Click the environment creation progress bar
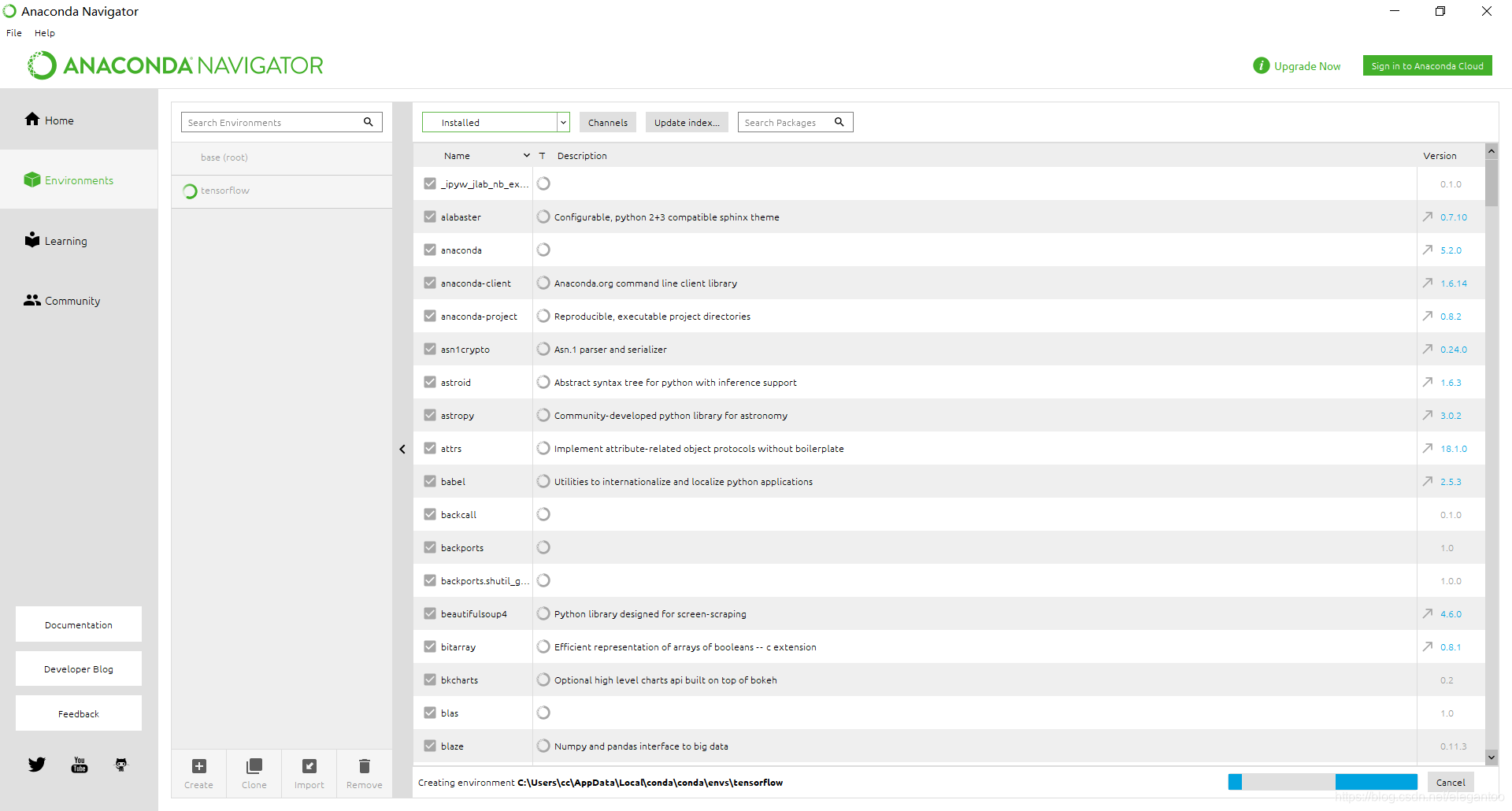This screenshot has width=1512, height=811. (1323, 782)
